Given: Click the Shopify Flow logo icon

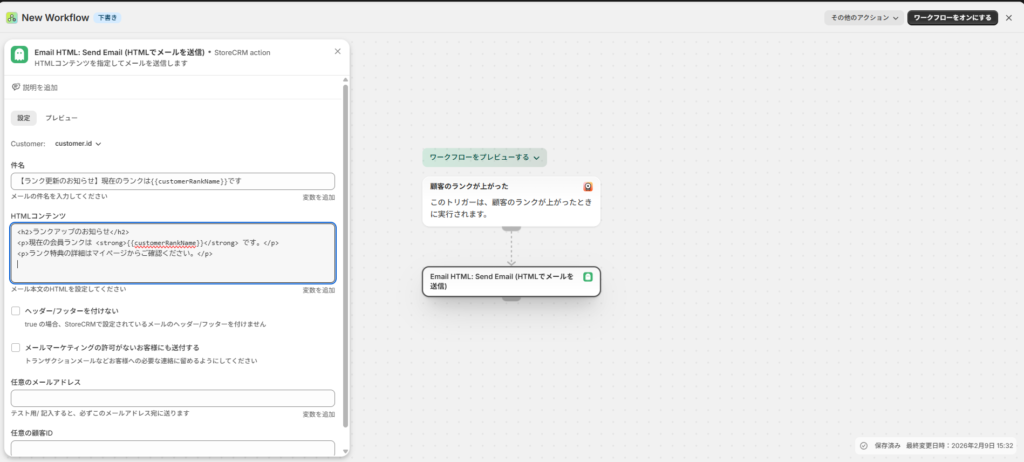Looking at the screenshot, I should click(12, 17).
